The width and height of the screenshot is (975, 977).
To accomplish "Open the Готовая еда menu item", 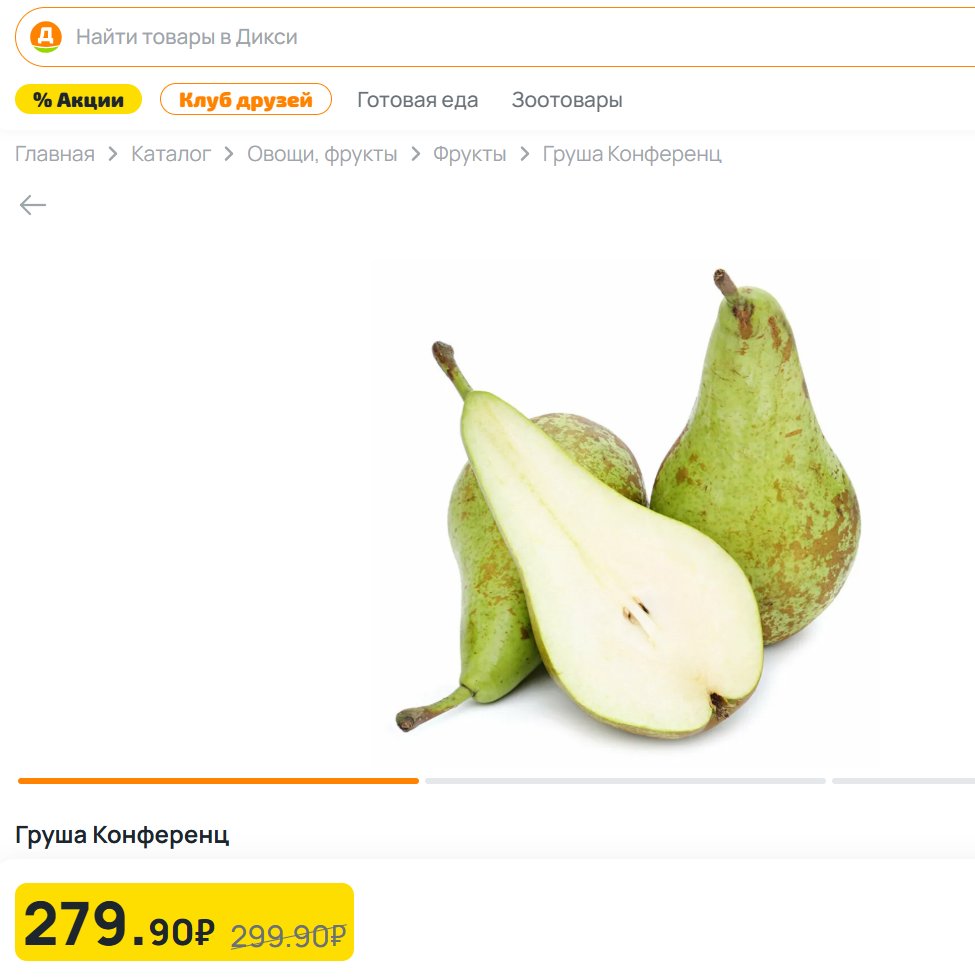I will tap(417, 100).
